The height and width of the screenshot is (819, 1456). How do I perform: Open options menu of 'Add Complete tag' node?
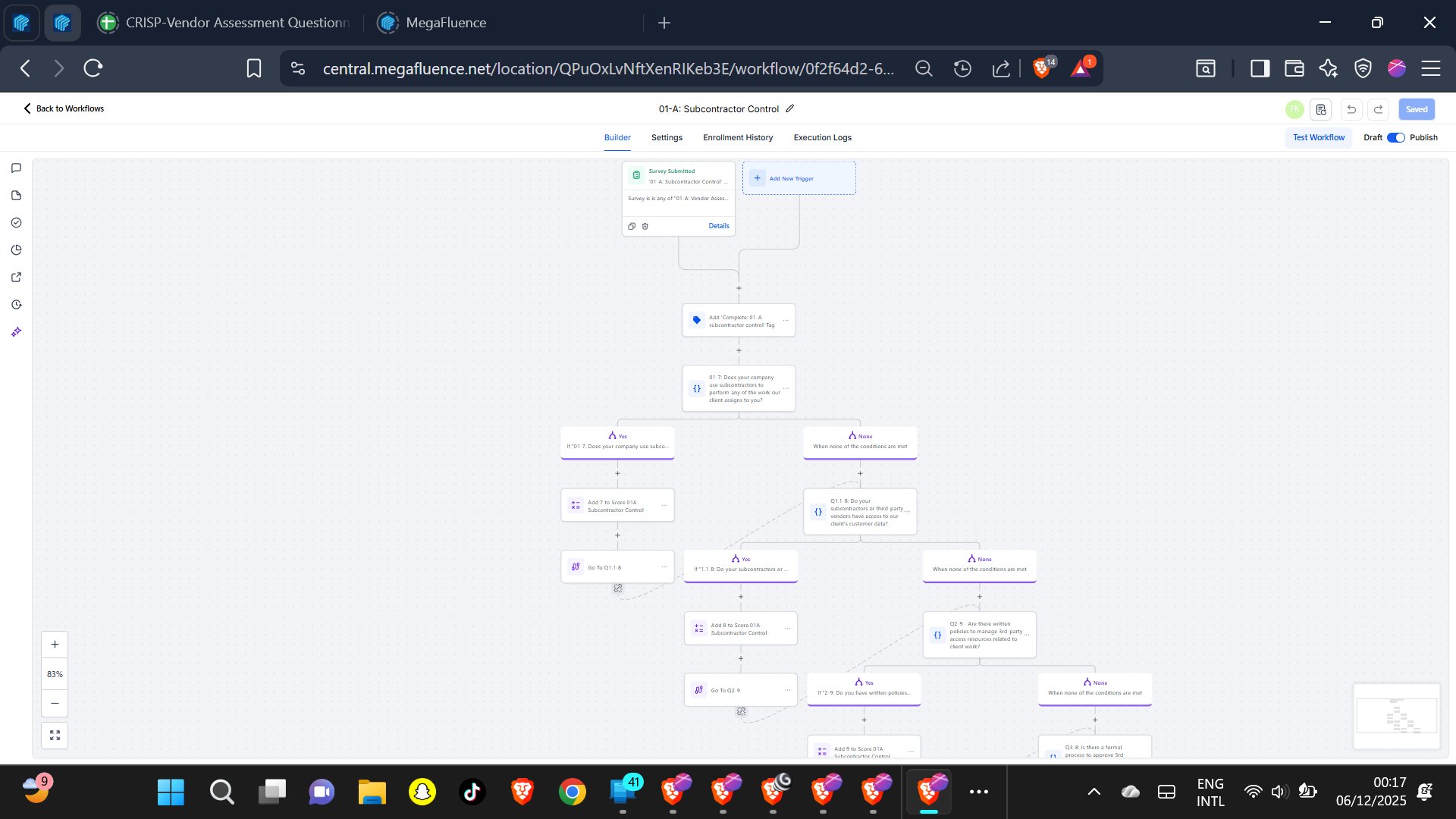click(x=786, y=321)
